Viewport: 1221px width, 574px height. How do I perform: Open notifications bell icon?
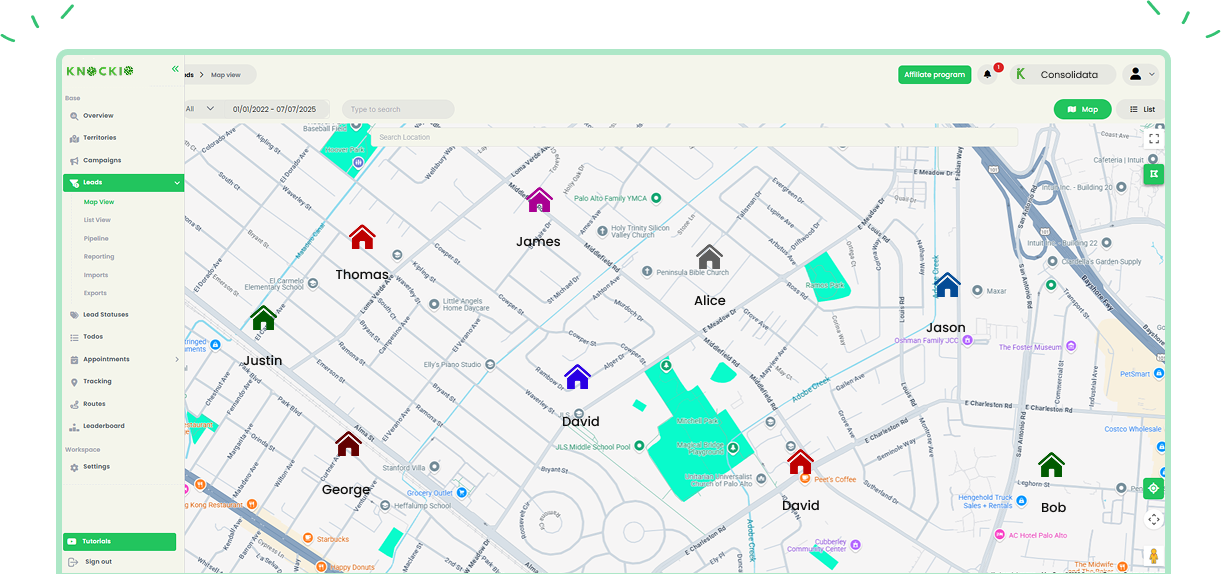tap(988, 74)
